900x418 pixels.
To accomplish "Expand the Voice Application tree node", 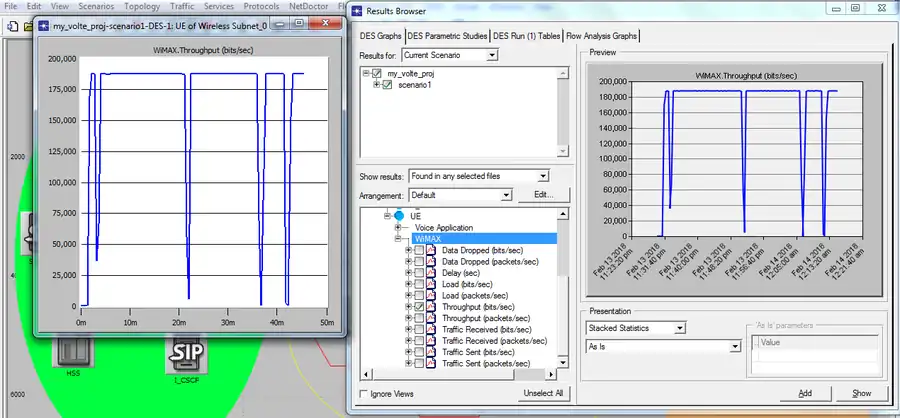I will pos(398,228).
